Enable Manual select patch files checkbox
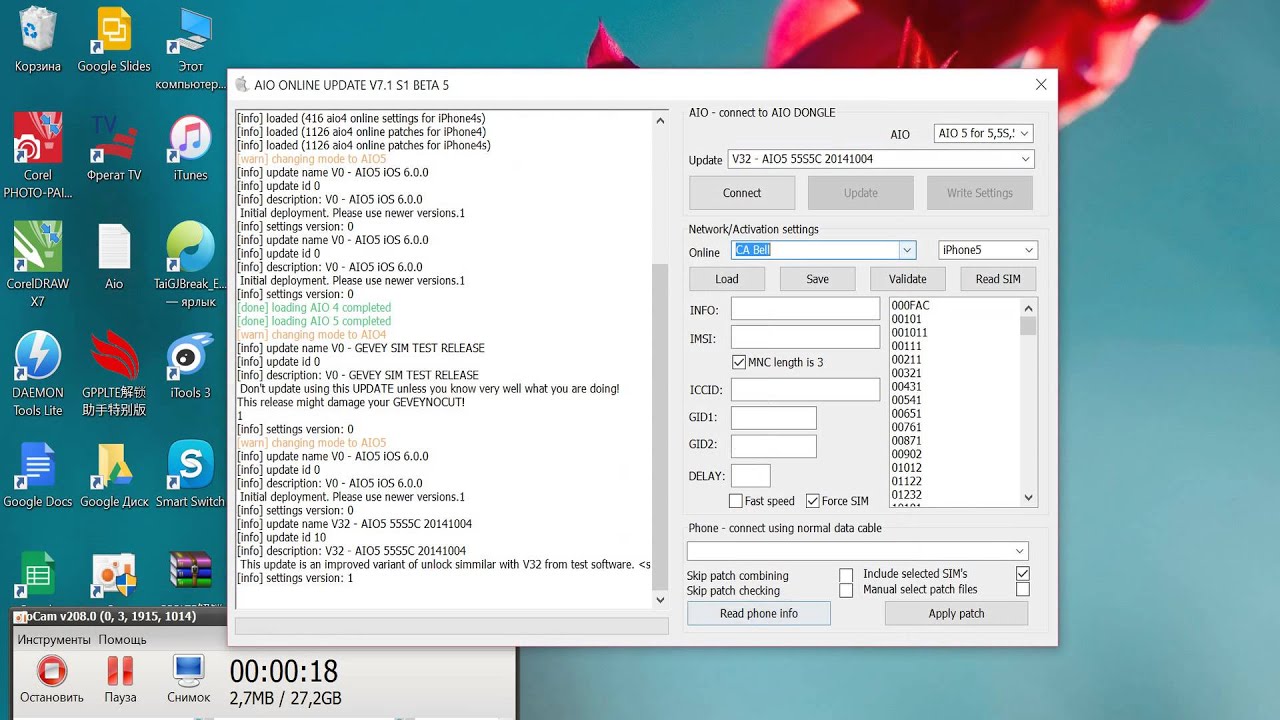 pyautogui.click(x=1022, y=590)
